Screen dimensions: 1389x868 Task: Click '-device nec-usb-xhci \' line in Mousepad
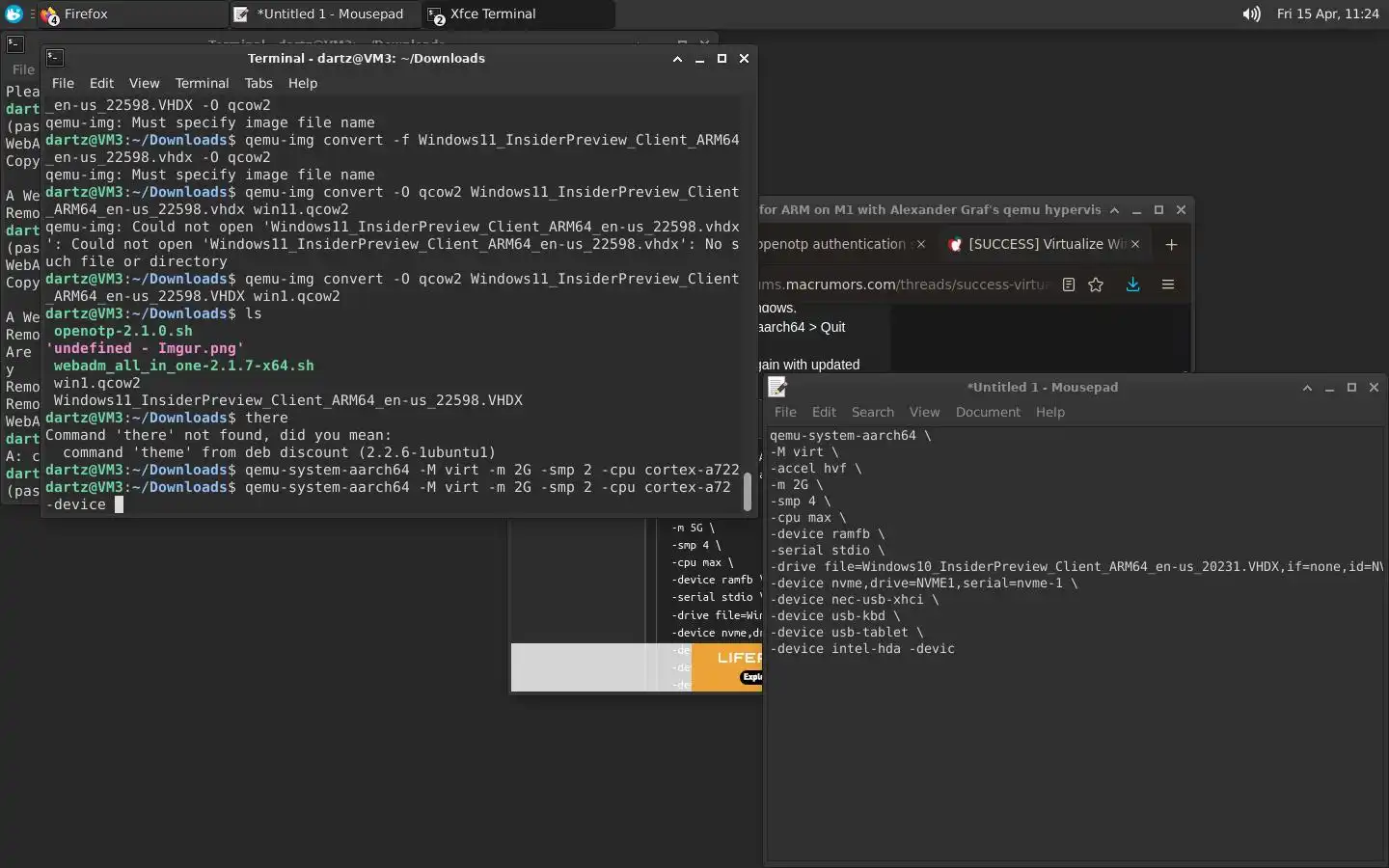pos(855,600)
